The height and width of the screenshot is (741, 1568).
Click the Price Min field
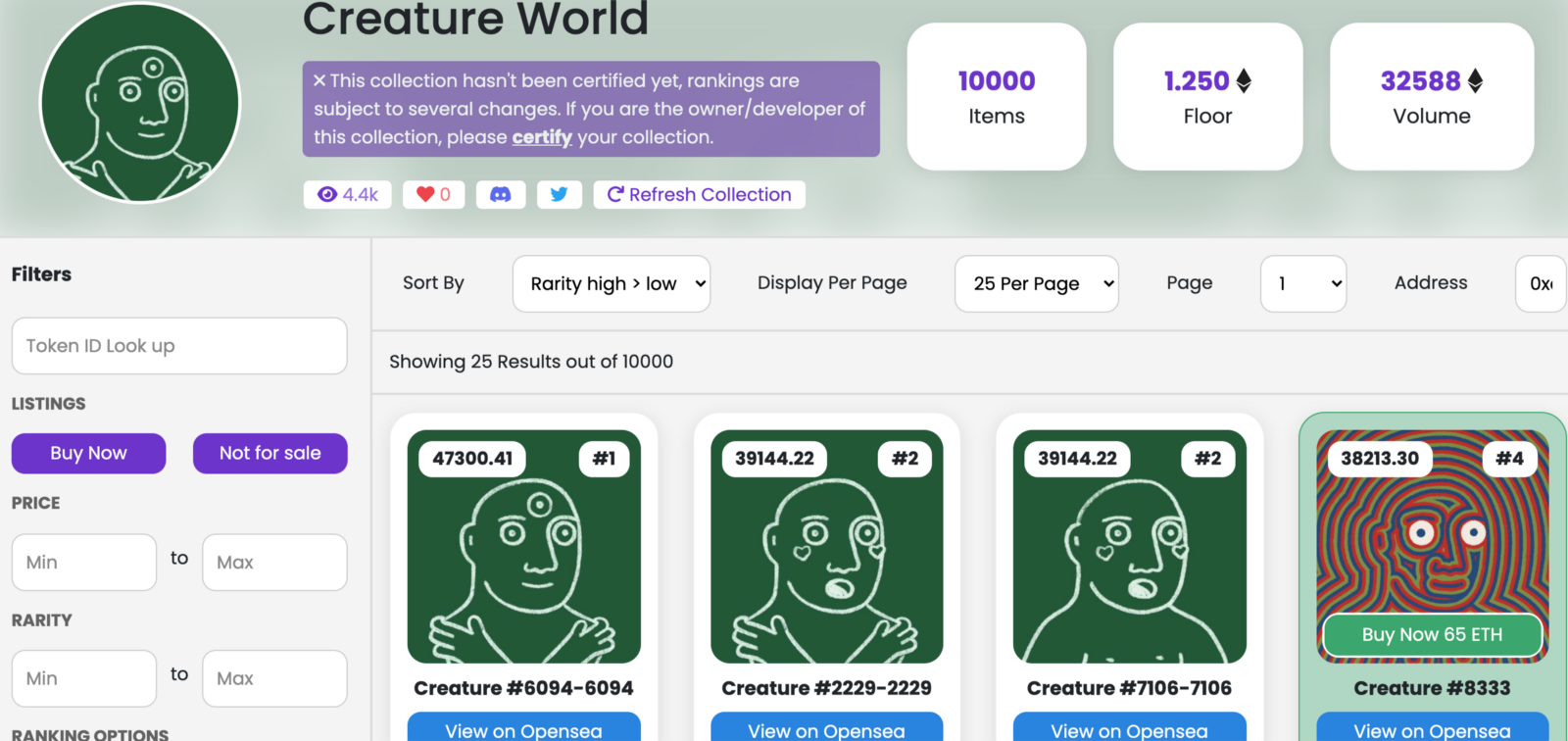pos(84,562)
